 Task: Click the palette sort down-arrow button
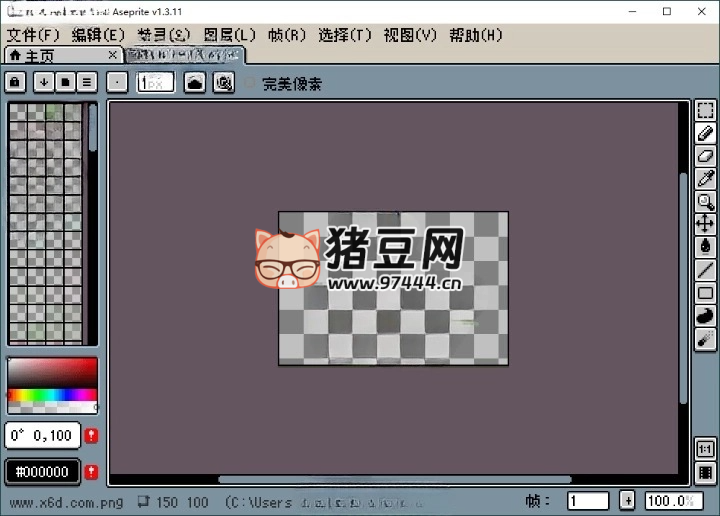coord(44,83)
